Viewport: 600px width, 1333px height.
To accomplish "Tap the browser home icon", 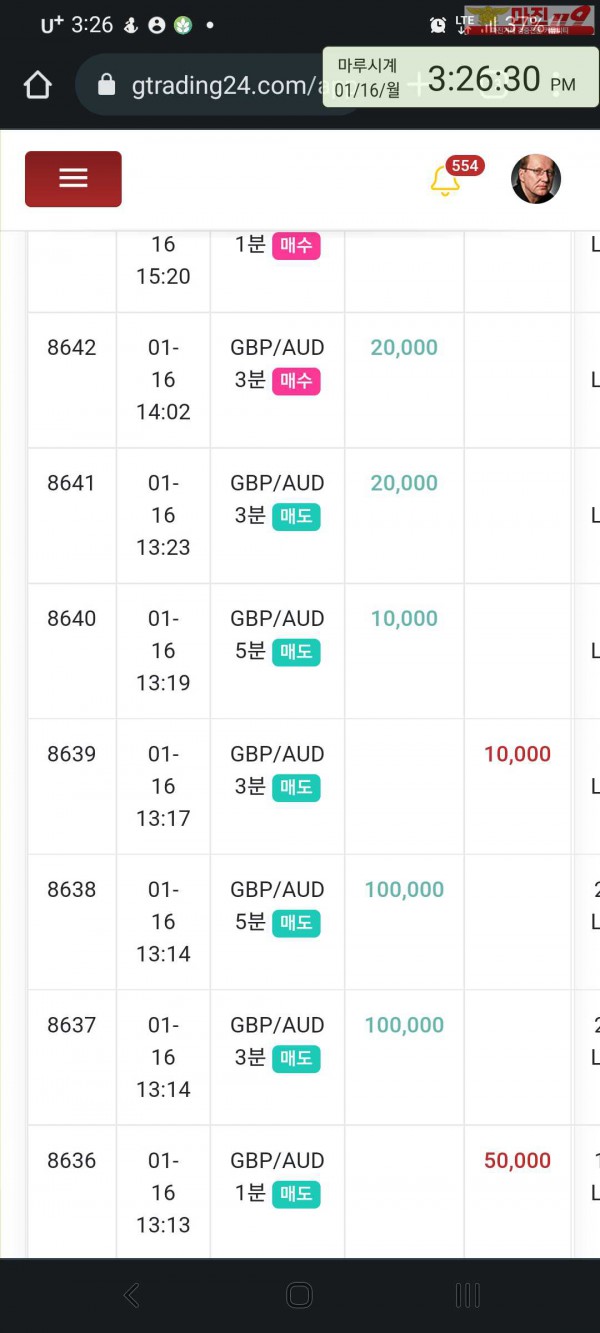I will point(38,85).
